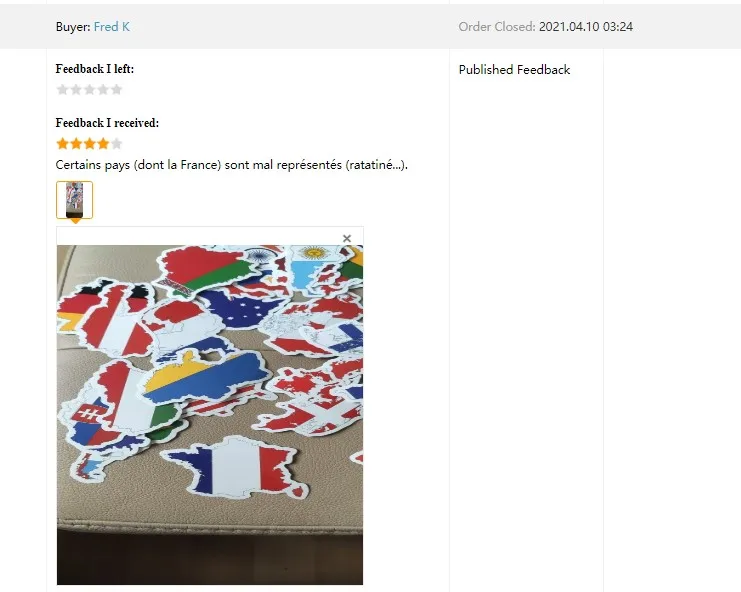
Task: Click first orange star in received feedback
Action: pos(62,144)
